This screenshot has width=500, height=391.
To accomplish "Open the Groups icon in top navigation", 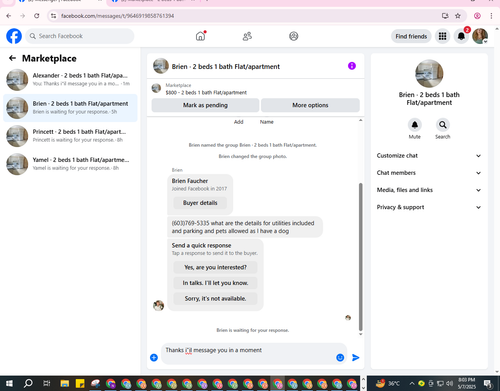I will (294, 36).
